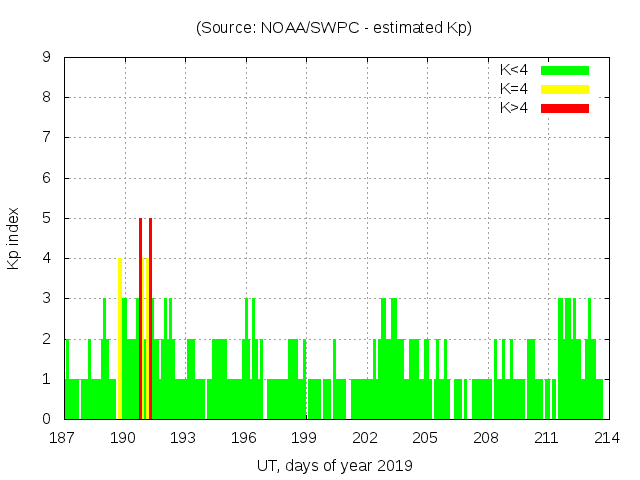Click the yellow K=4 legend swatch

[x=565, y=89]
